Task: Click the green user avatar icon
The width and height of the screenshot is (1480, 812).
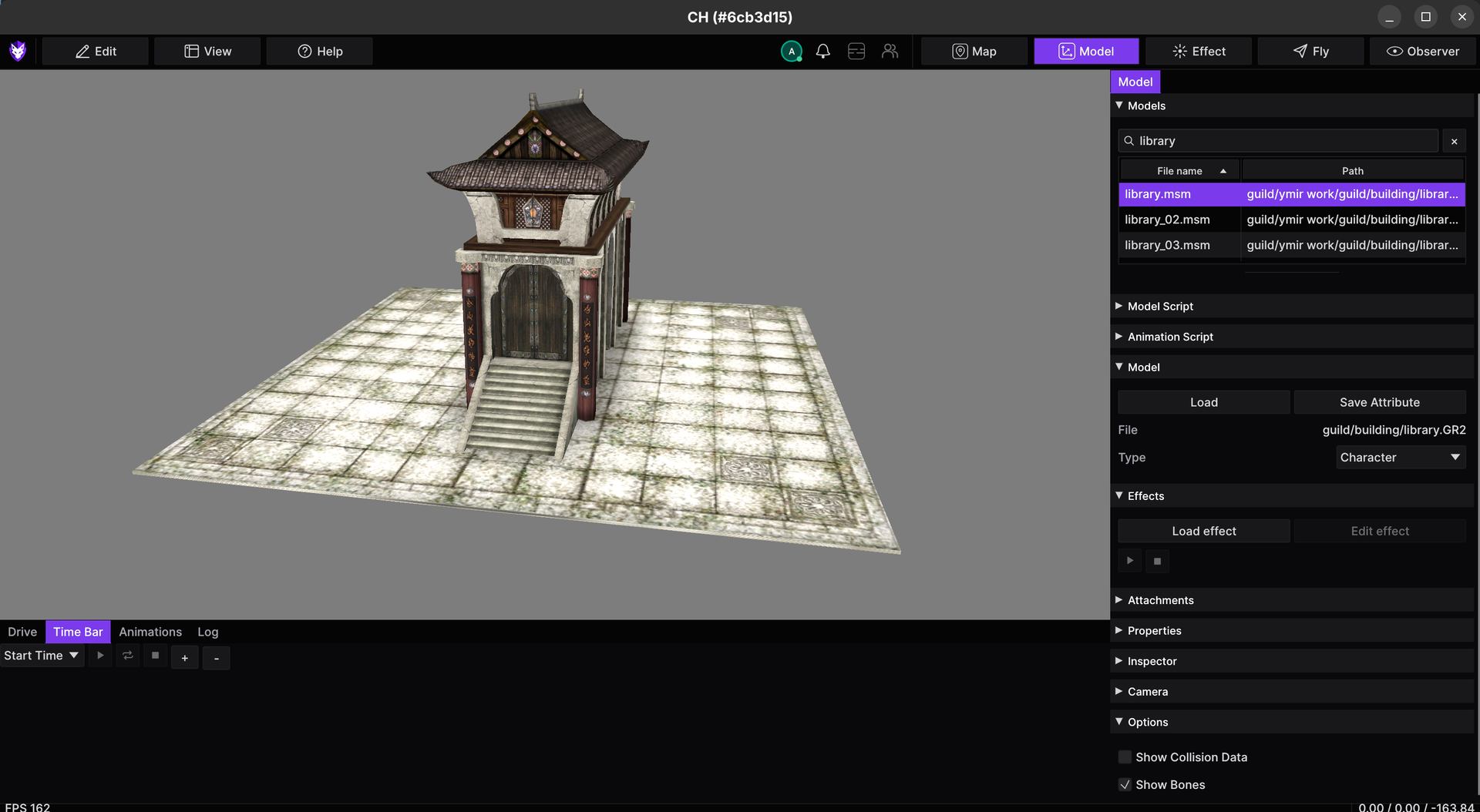Action: pyautogui.click(x=792, y=52)
